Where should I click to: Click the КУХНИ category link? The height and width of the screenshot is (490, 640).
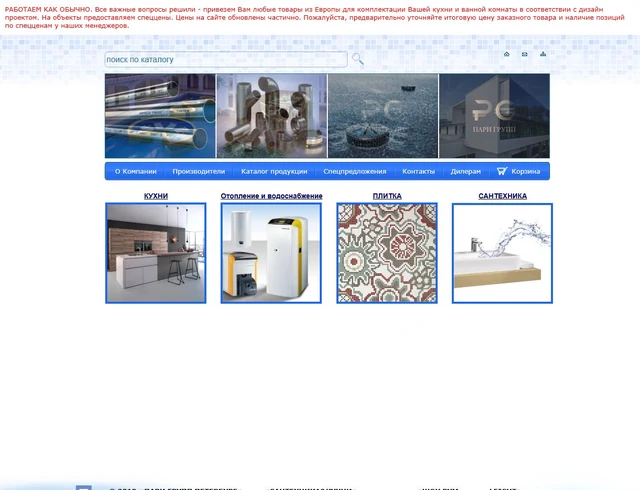point(156,196)
